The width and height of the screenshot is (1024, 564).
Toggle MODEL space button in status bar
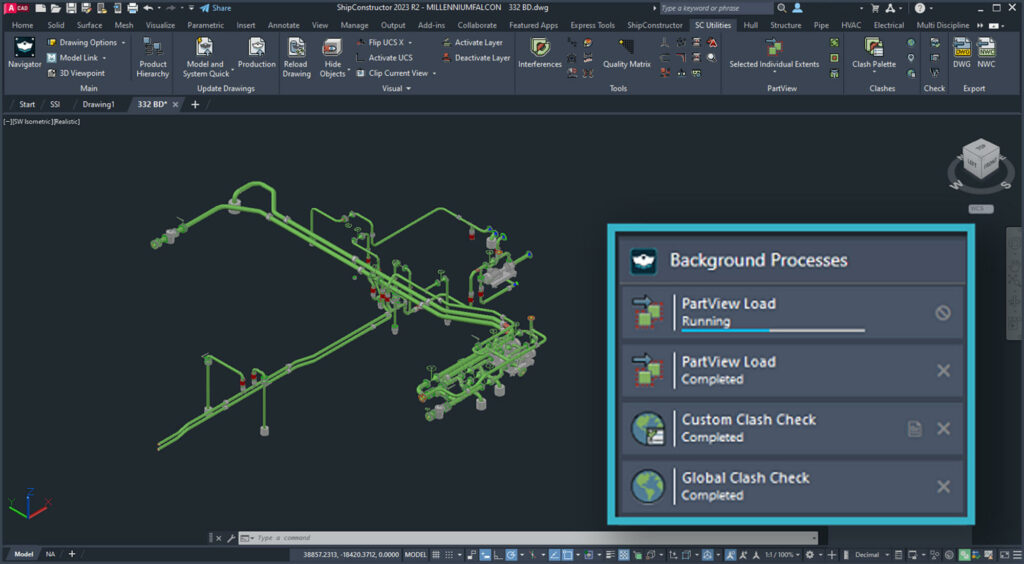coord(415,555)
